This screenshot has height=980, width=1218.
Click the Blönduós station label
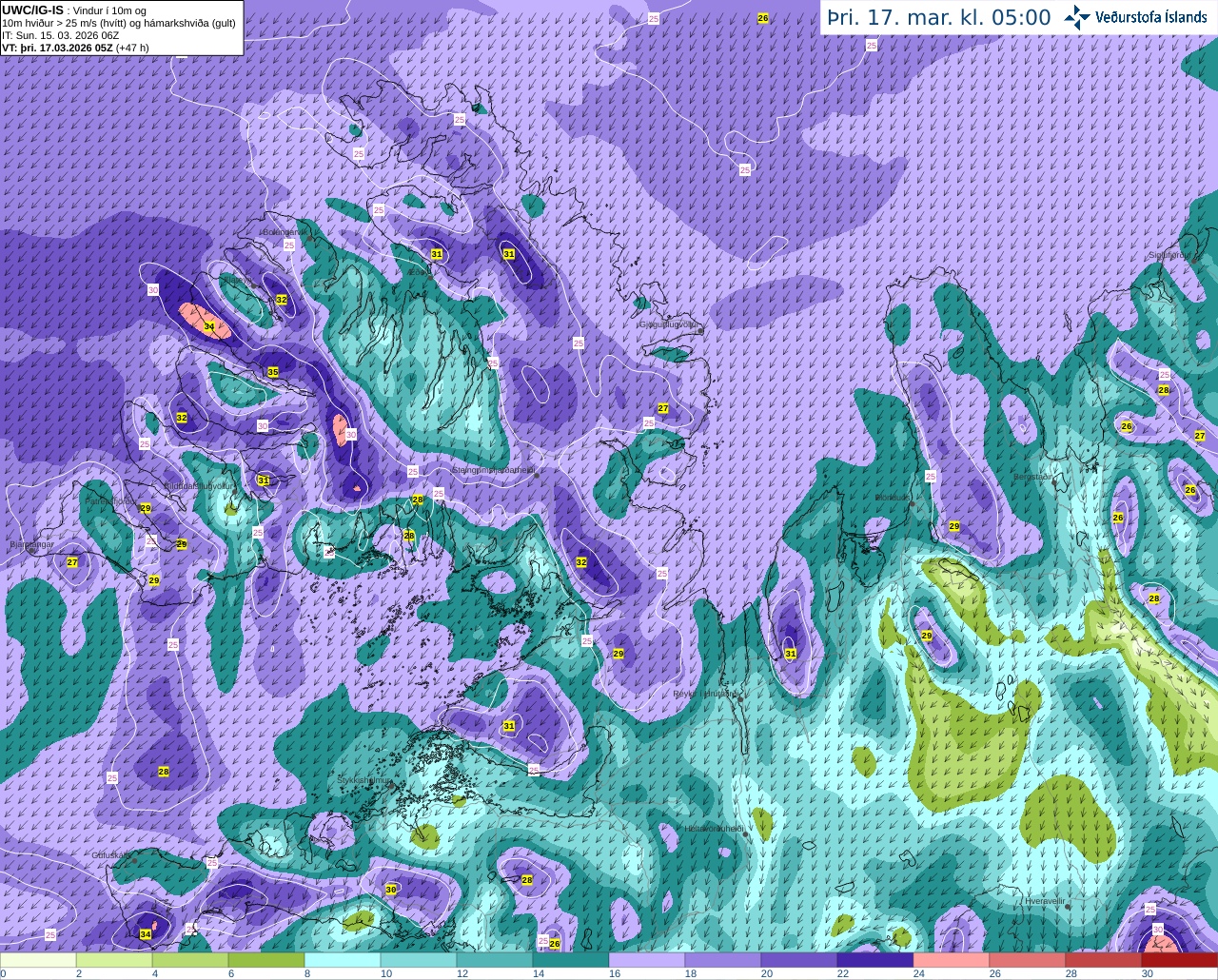(894, 498)
